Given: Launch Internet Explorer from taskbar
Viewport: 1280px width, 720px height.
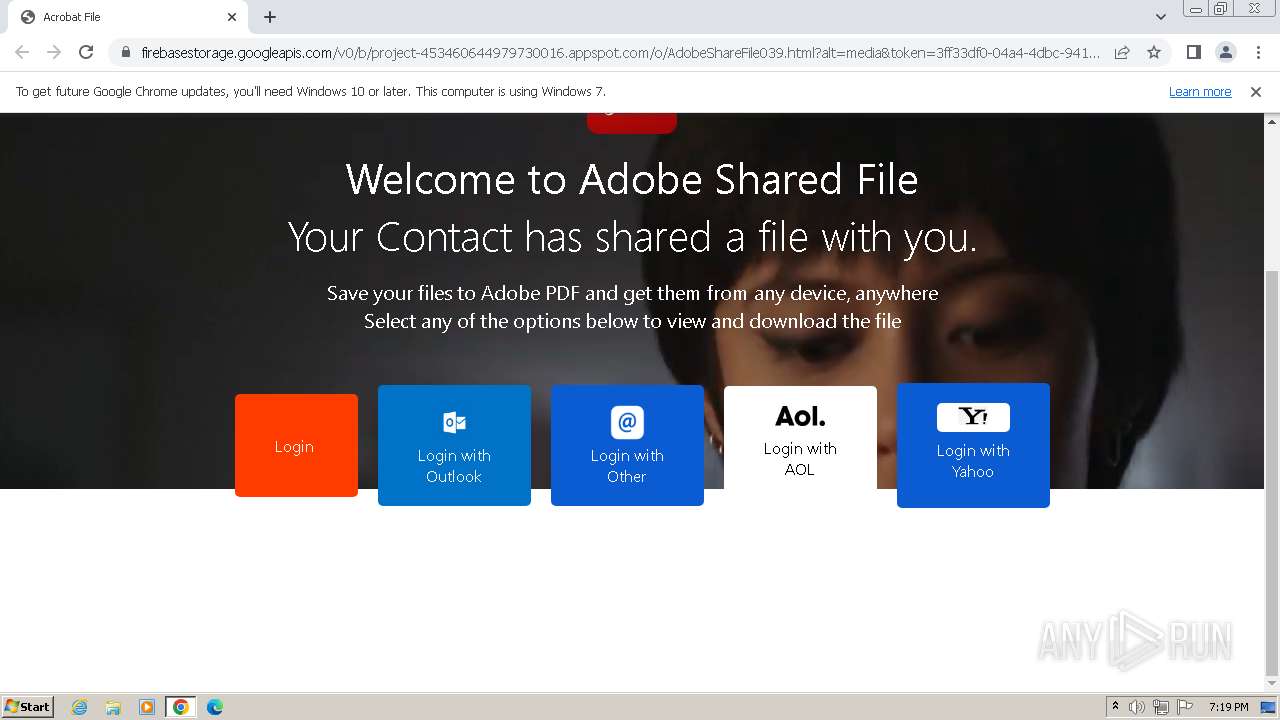Looking at the screenshot, I should coord(79,707).
